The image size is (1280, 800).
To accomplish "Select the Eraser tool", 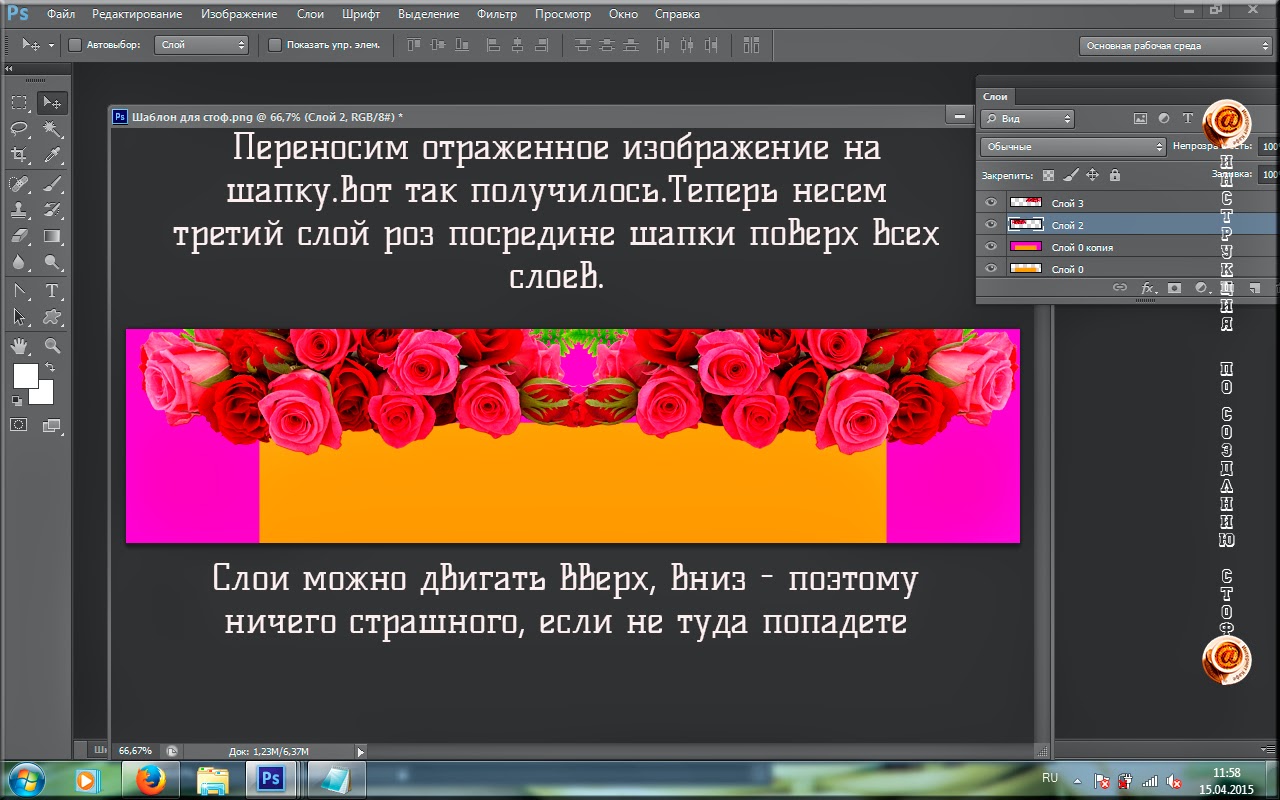I will (19, 236).
